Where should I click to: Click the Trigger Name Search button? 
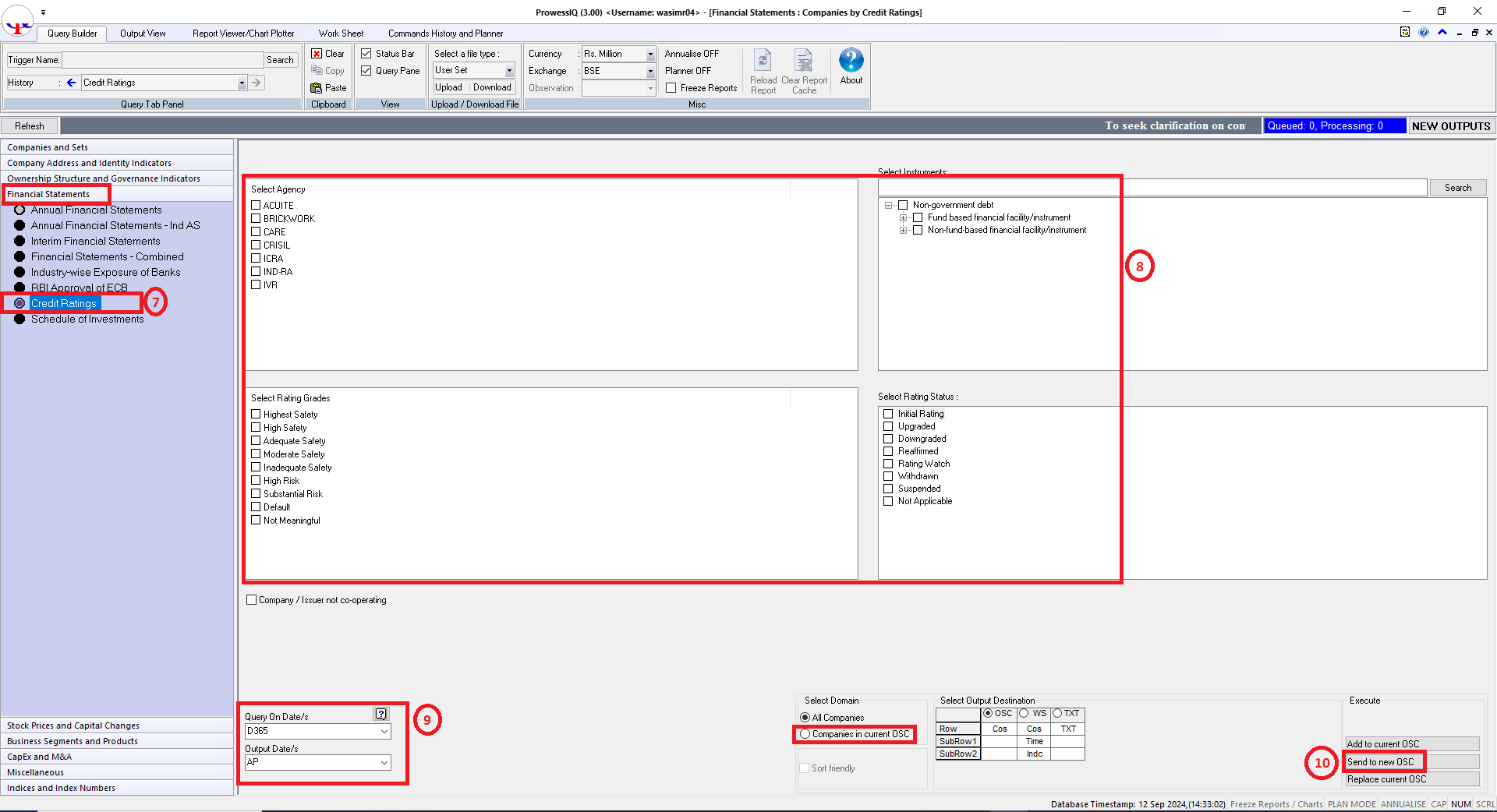pos(281,60)
